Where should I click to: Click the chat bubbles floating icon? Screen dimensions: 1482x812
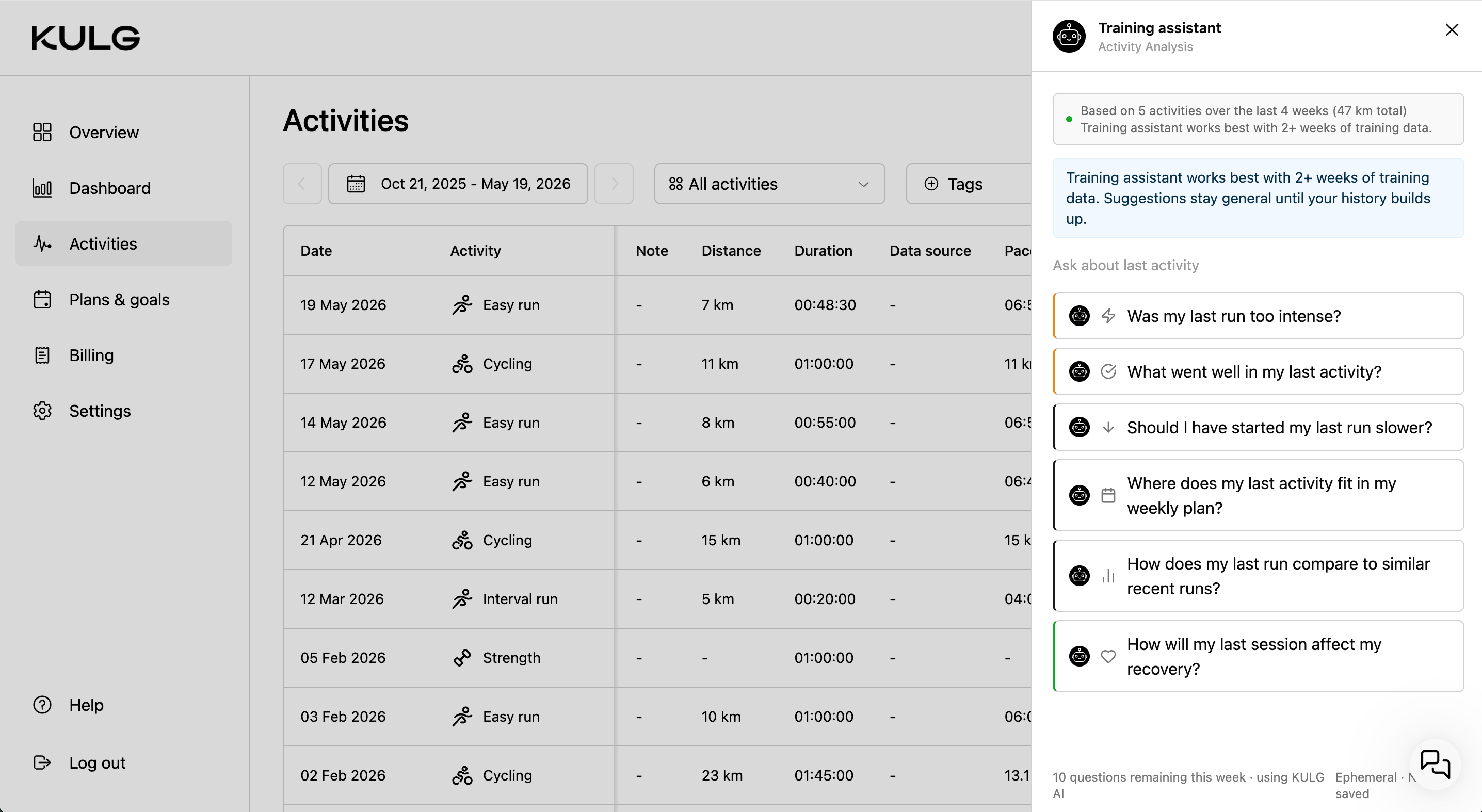click(x=1435, y=764)
